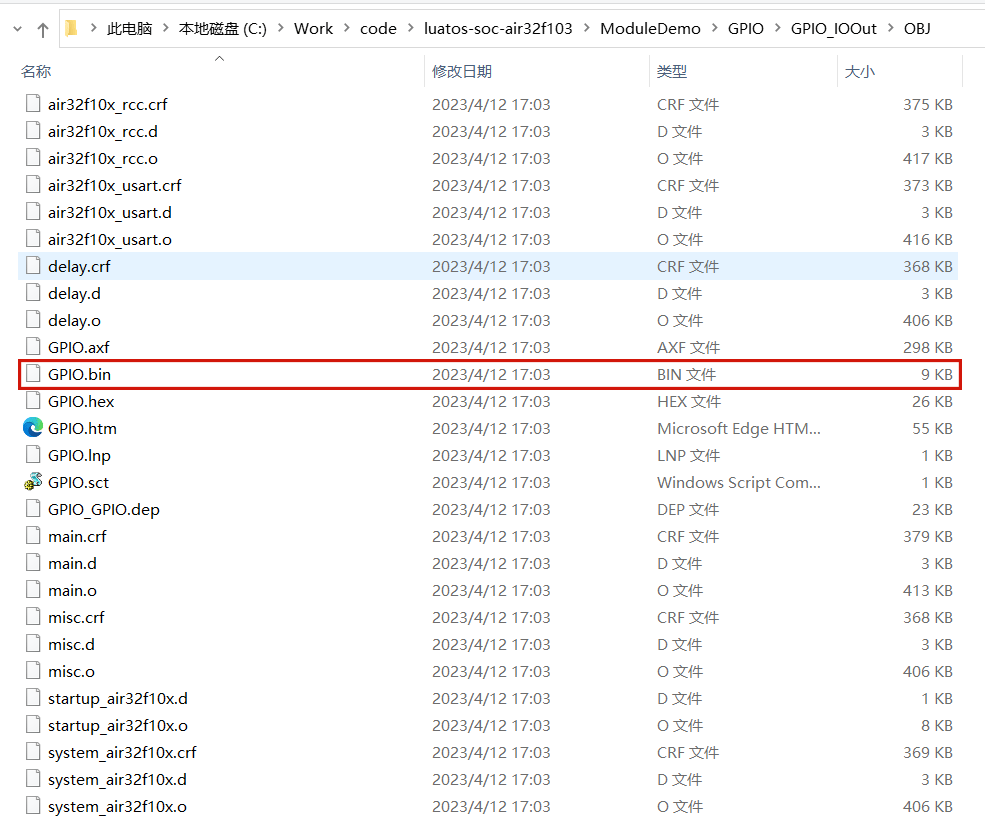Click file icon of main.crf
This screenshot has width=985, height=820.
(33, 536)
